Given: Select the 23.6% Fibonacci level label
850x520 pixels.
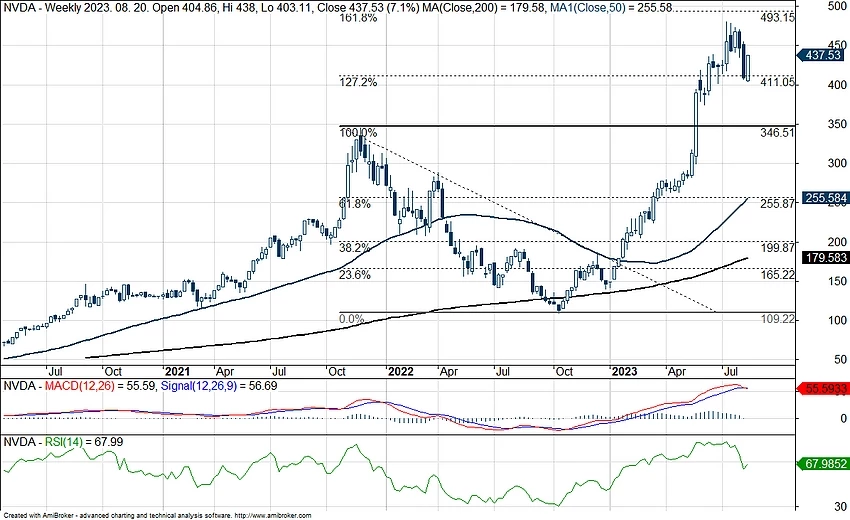Looking at the screenshot, I should point(355,275).
